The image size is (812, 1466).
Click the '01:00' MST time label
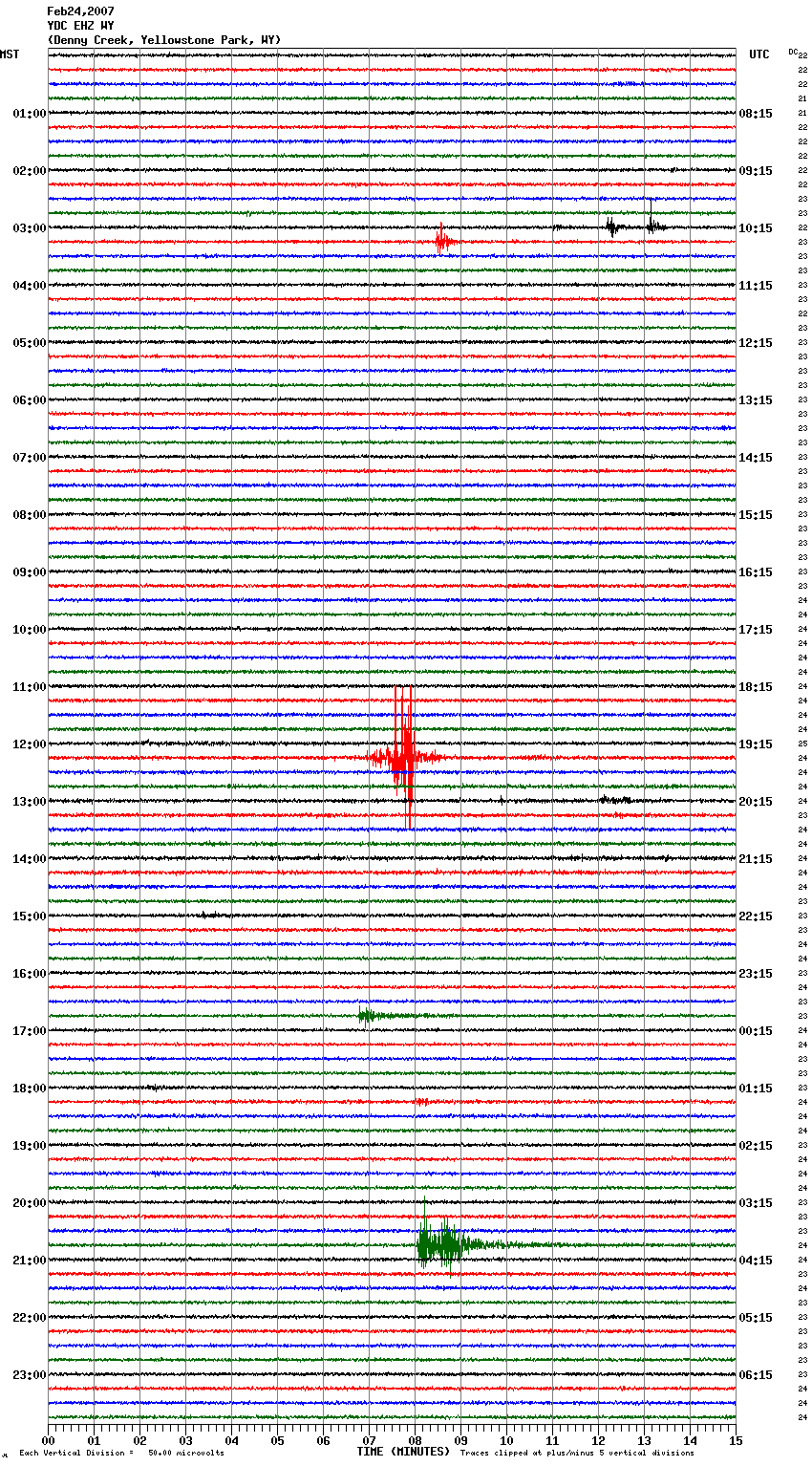29,114
